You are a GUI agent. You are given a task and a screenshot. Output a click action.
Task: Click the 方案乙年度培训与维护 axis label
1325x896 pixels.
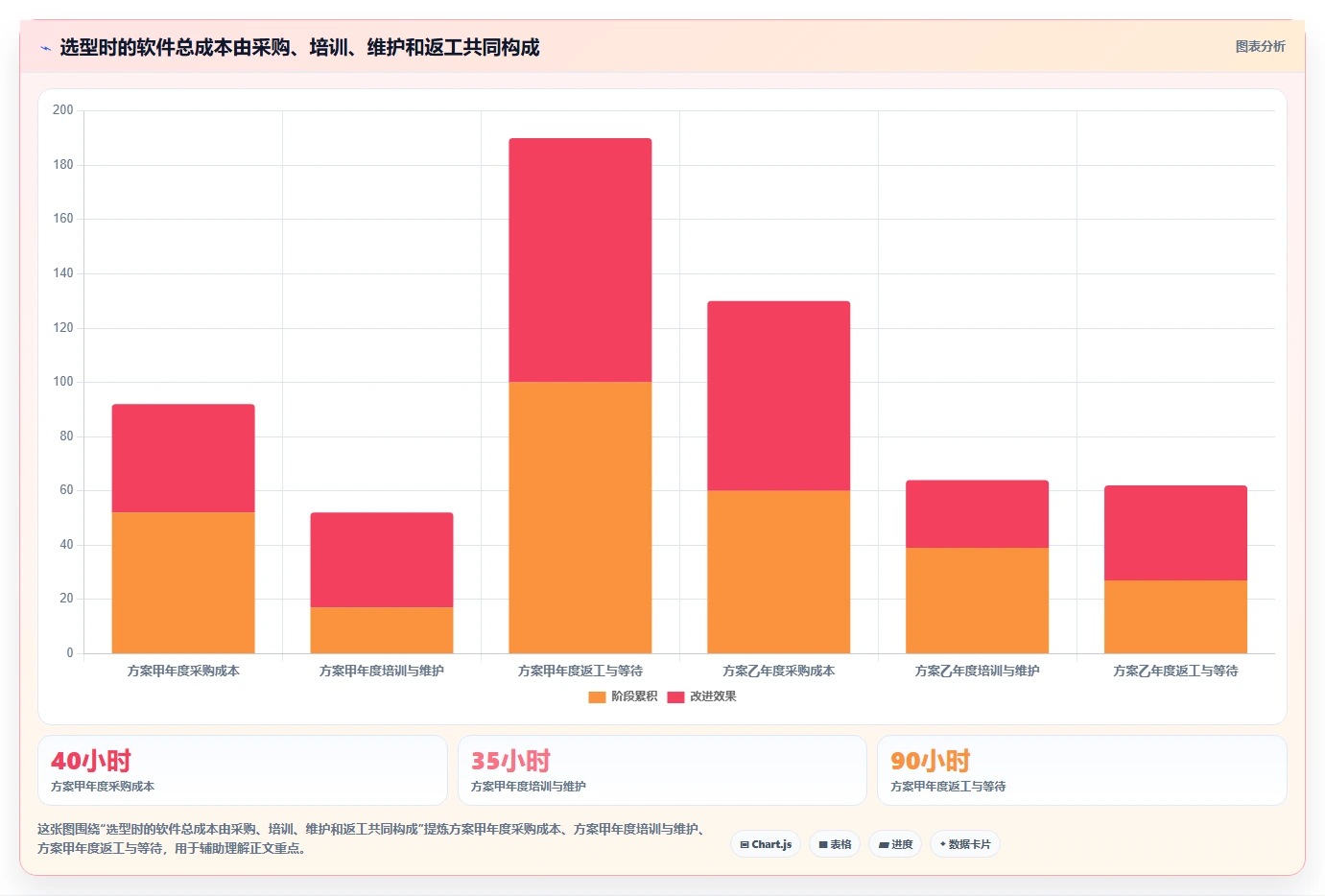click(978, 671)
